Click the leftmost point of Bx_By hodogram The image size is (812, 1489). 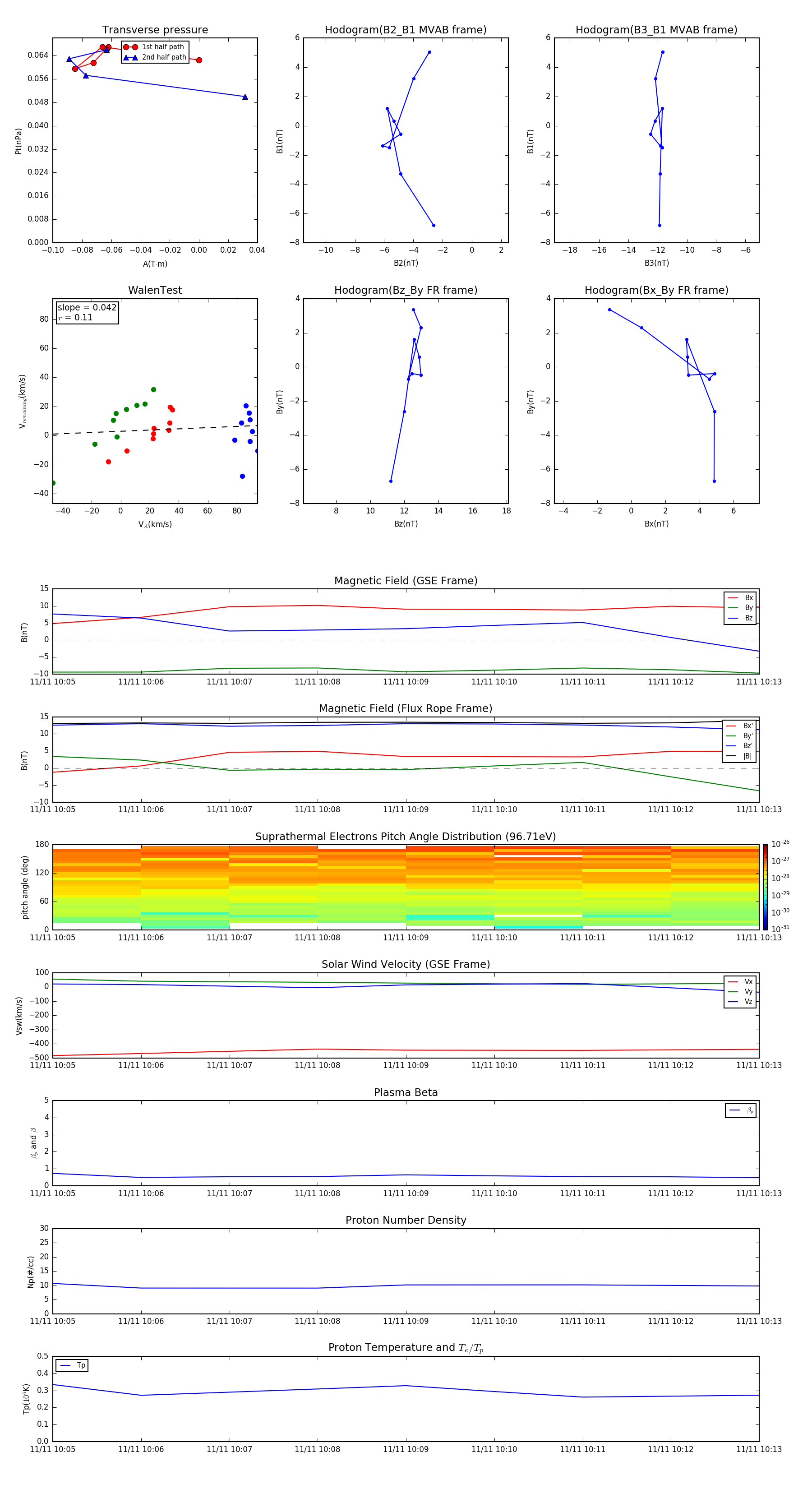click(610, 310)
